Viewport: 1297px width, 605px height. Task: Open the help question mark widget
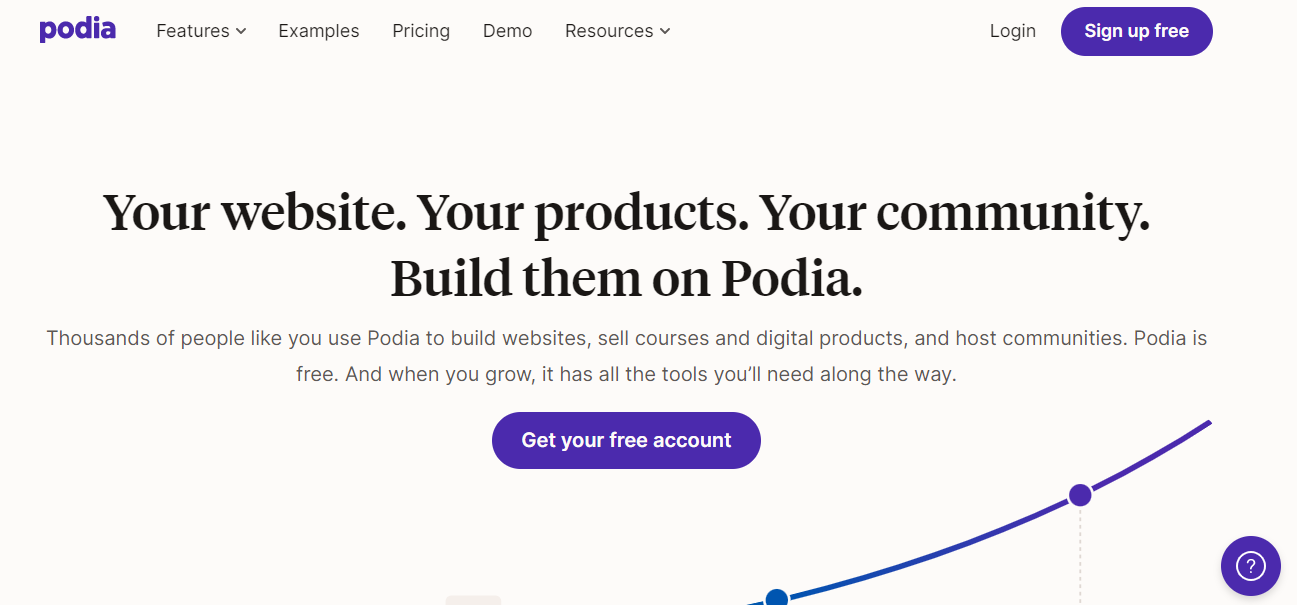pos(1250,566)
